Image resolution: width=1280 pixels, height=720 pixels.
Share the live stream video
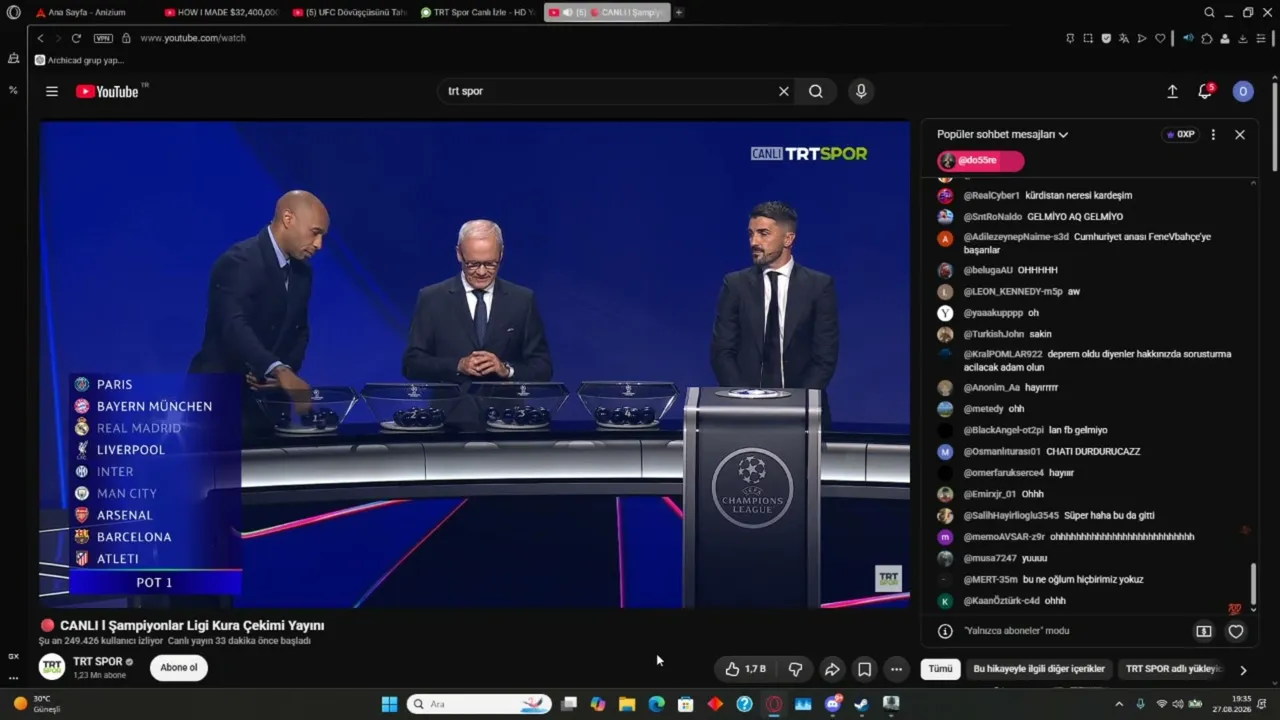point(832,669)
